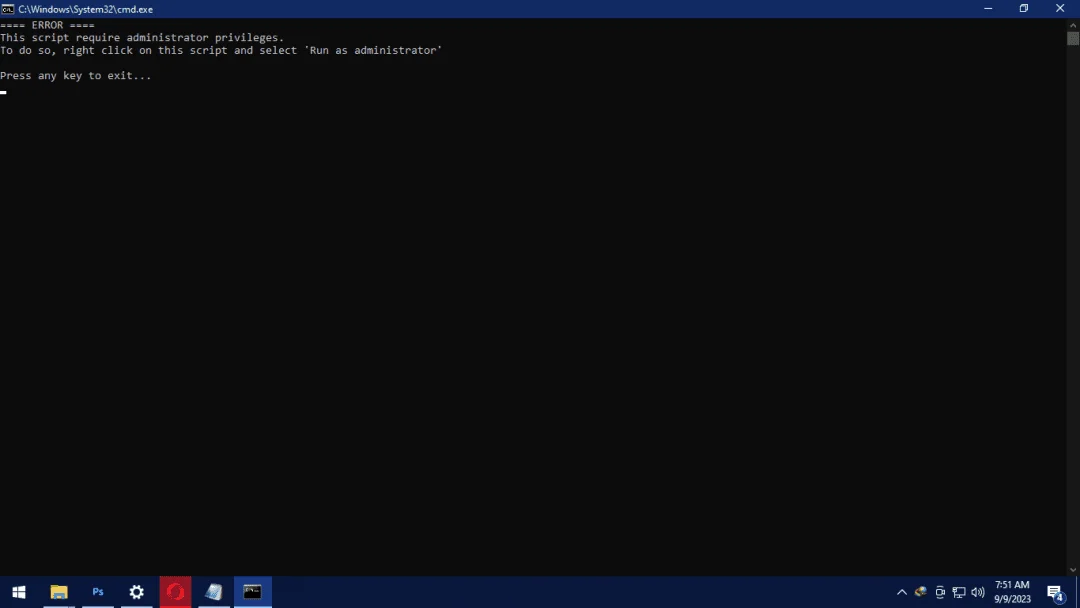Open the clock showing 7:51 AM
The width and height of the screenshot is (1080, 608).
(x=1012, y=592)
